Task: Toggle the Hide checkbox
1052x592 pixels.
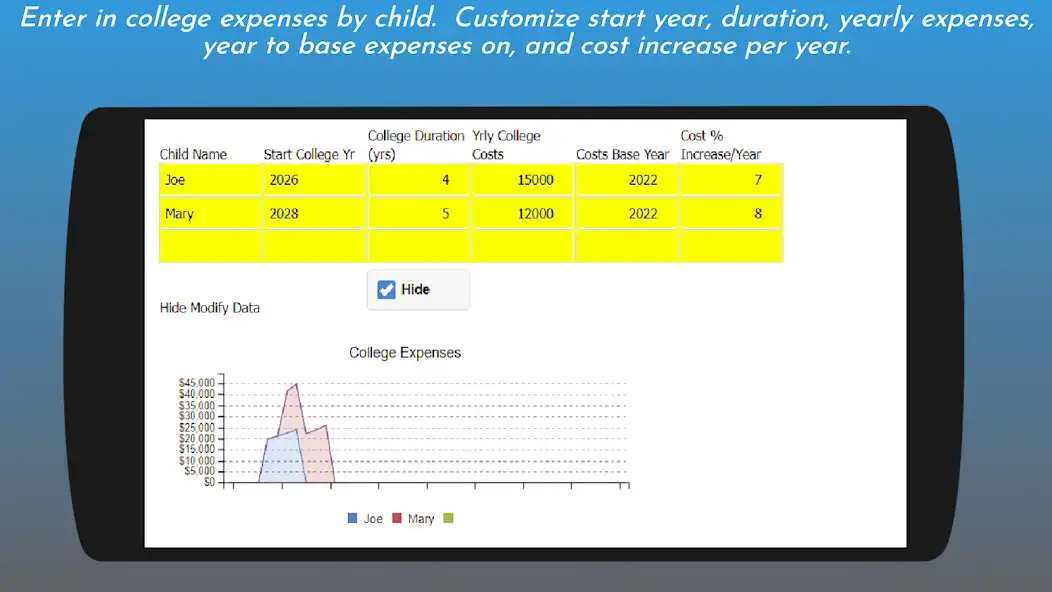Action: point(386,289)
